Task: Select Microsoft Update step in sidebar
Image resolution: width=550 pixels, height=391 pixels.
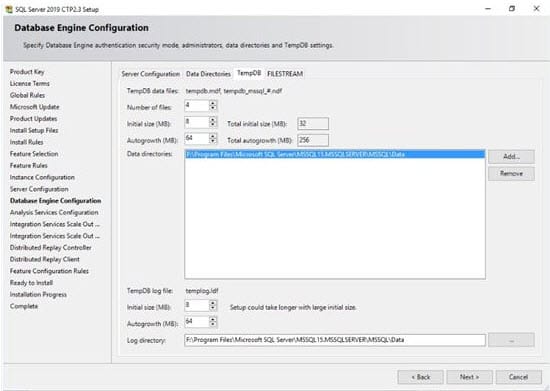Action: pos(34,107)
